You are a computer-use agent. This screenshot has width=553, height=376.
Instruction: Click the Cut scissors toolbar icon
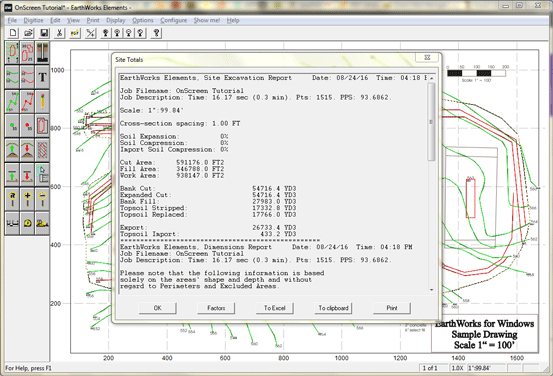pos(60,33)
